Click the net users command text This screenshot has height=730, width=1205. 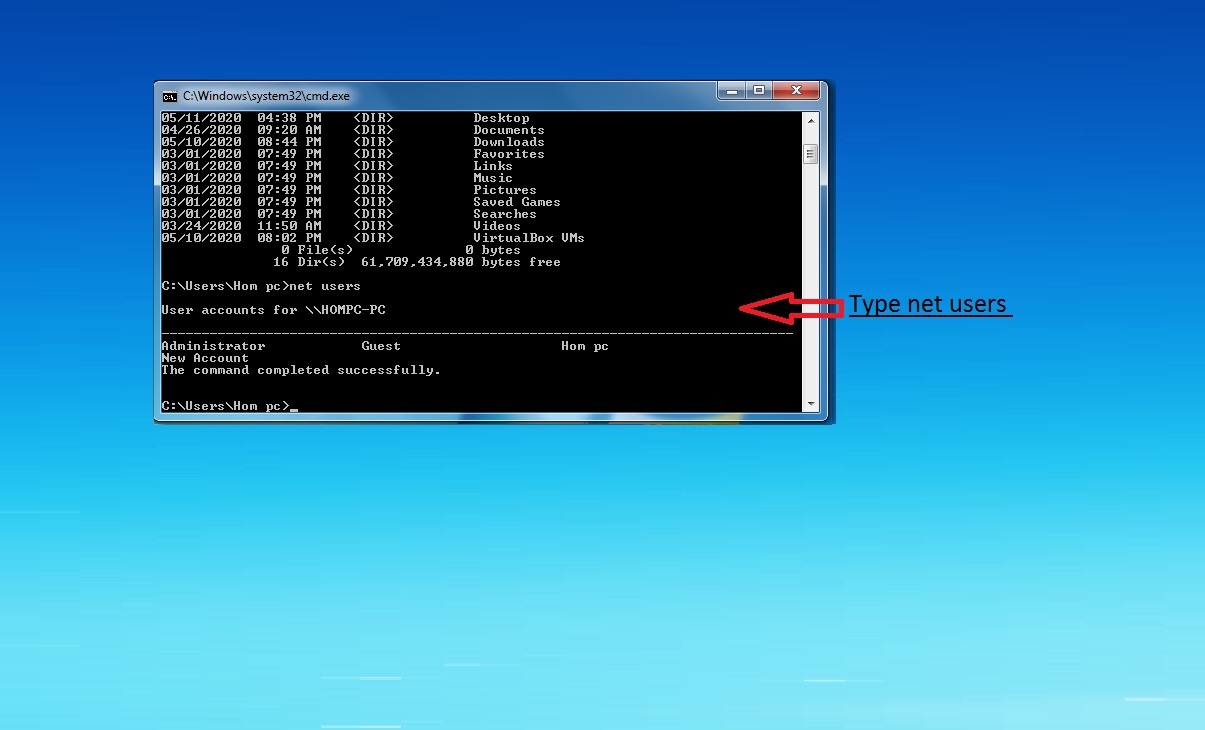tap(325, 285)
